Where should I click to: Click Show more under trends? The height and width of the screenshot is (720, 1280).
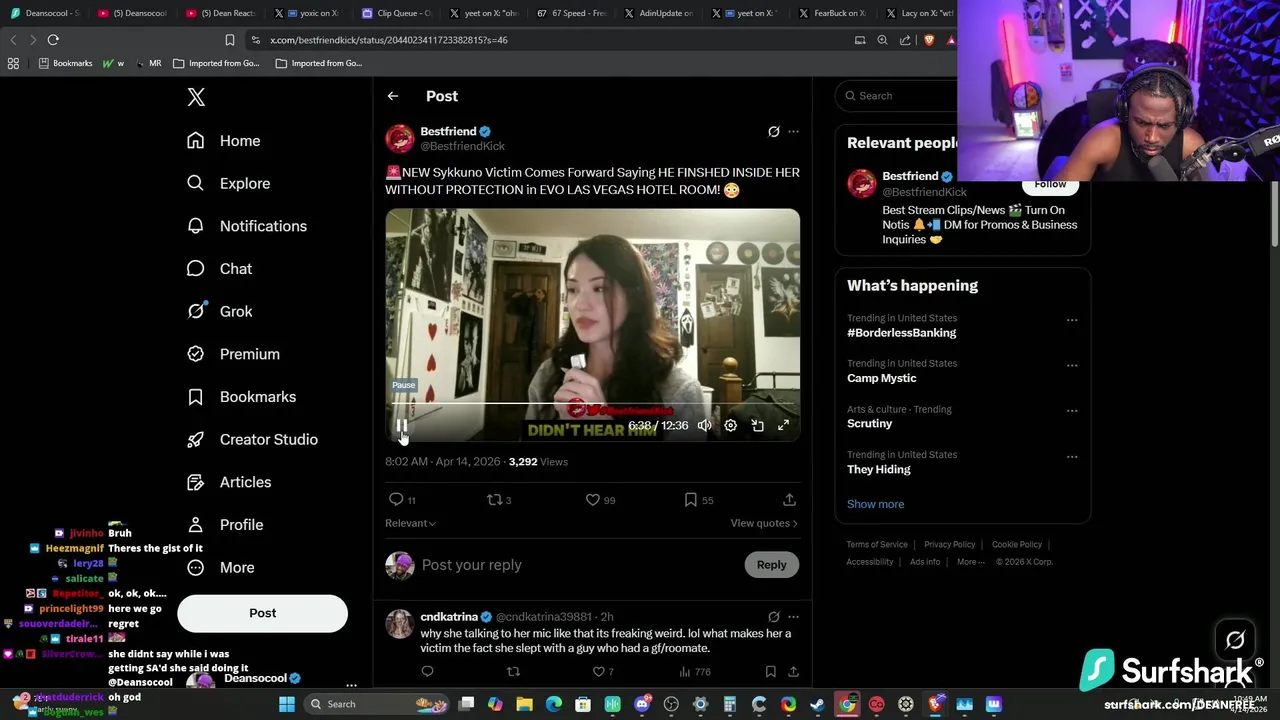tap(875, 504)
